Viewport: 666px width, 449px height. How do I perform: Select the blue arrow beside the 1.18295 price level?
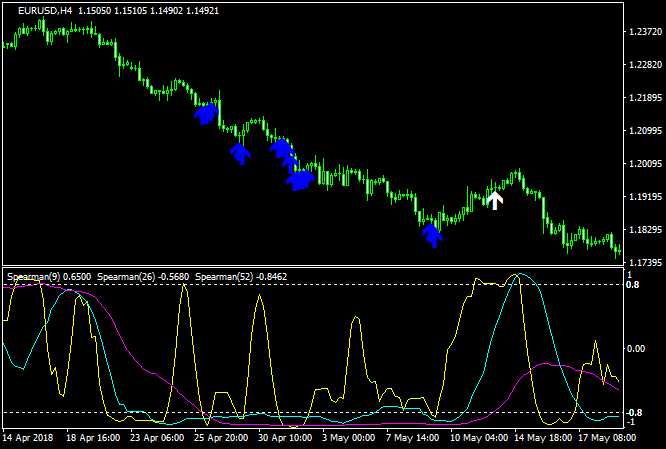[432, 235]
